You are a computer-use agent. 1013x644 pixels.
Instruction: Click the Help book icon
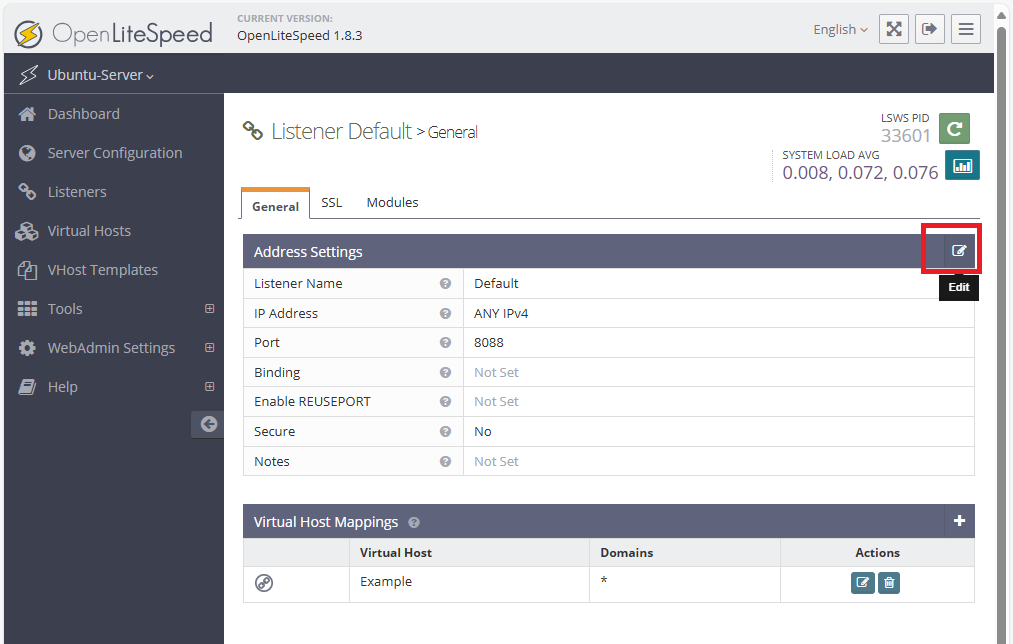27,387
